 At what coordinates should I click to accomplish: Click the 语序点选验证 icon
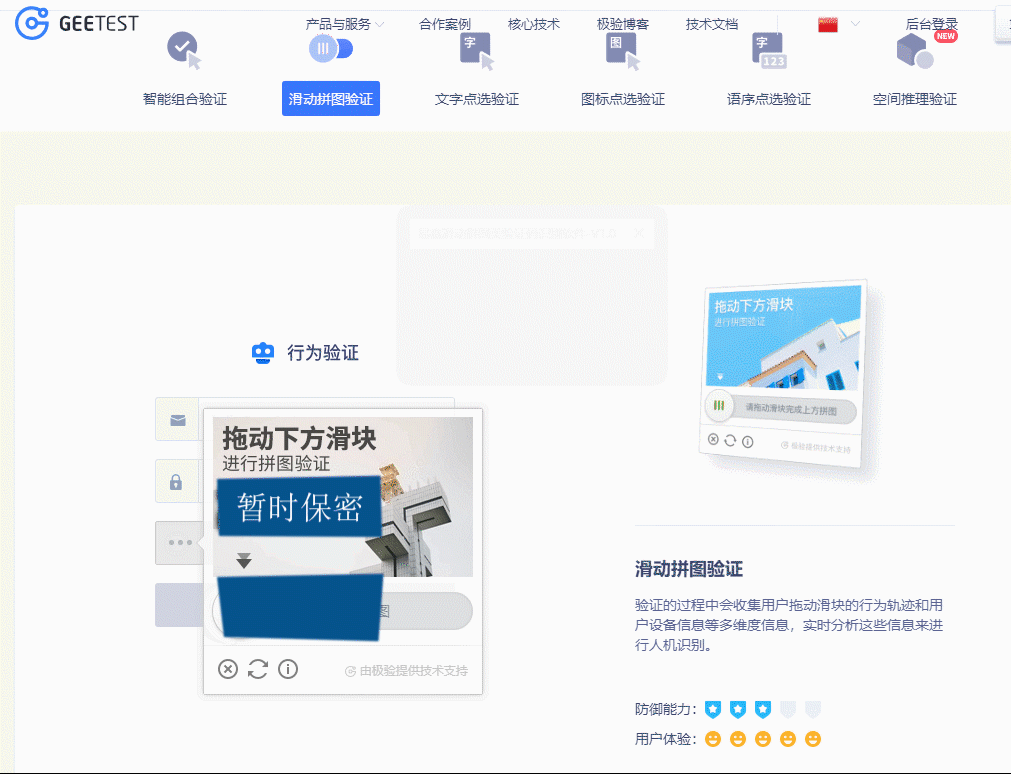pos(768,50)
